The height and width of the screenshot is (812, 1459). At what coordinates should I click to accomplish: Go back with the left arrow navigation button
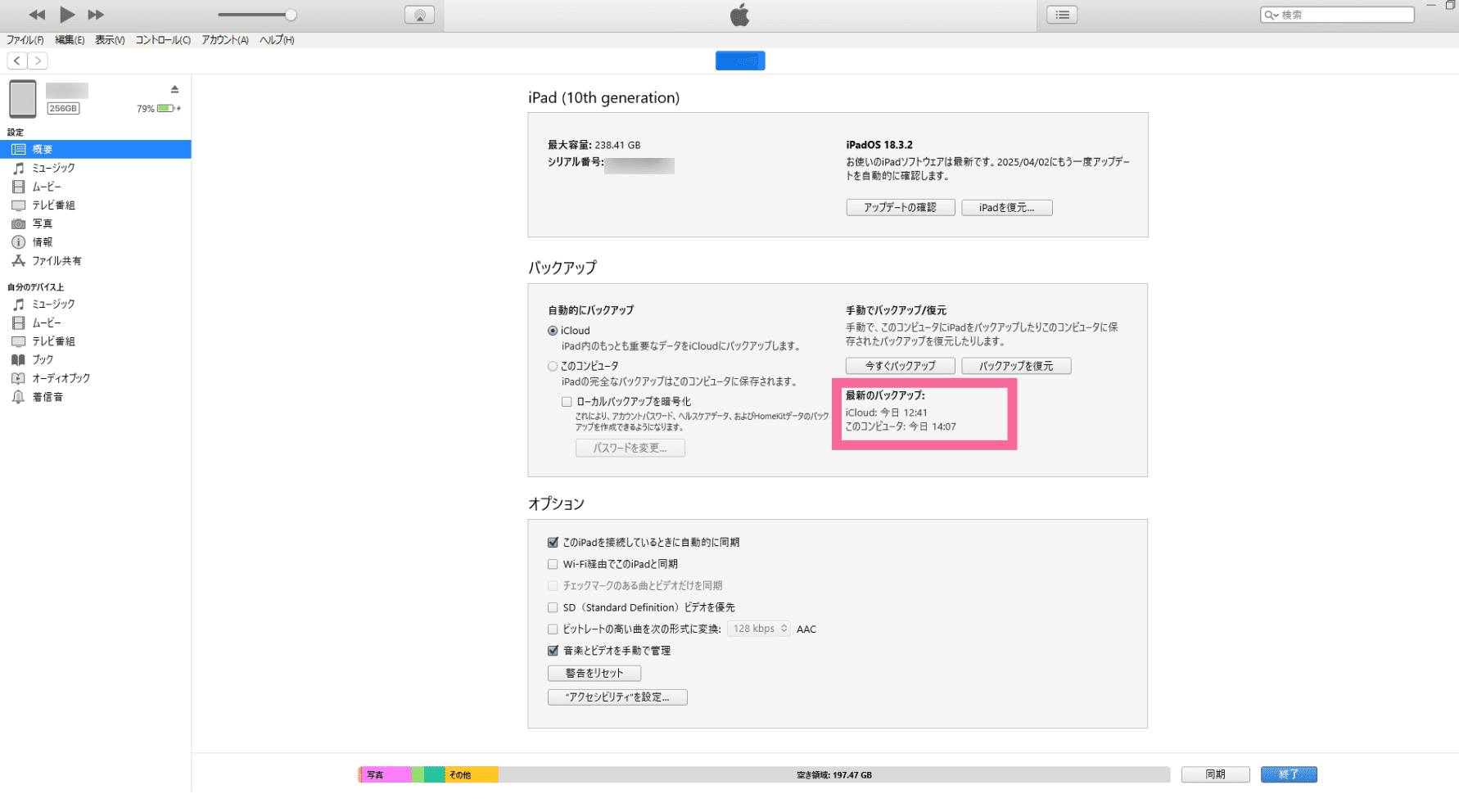17,61
